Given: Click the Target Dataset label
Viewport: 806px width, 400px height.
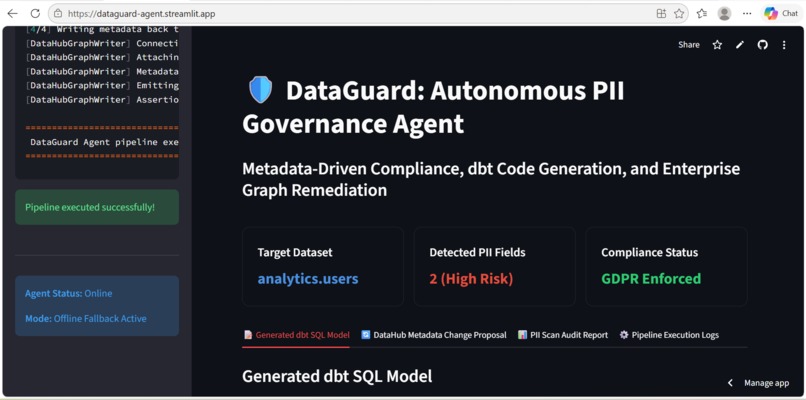Looking at the screenshot, I should click(295, 252).
